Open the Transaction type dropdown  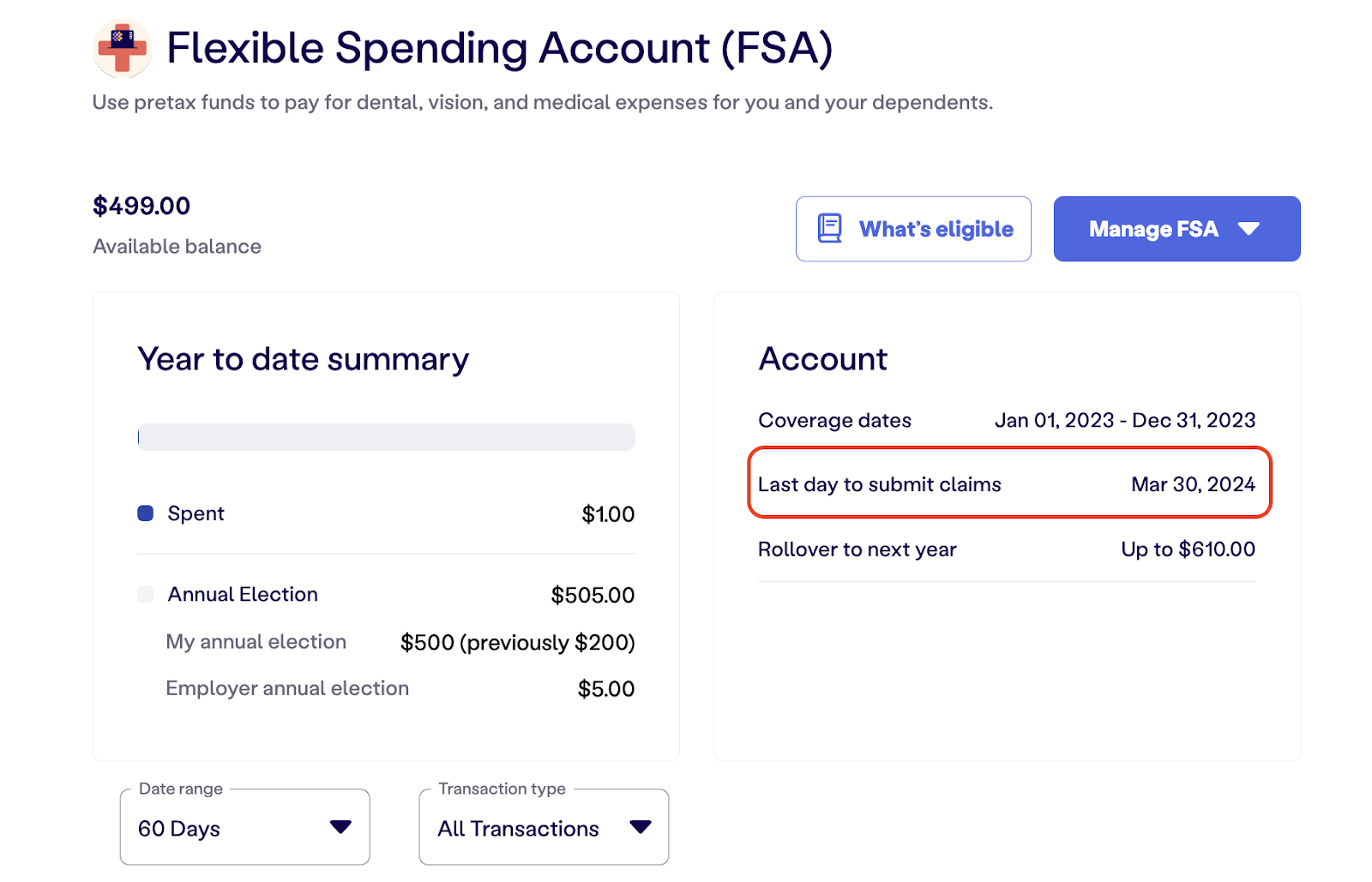click(x=544, y=828)
